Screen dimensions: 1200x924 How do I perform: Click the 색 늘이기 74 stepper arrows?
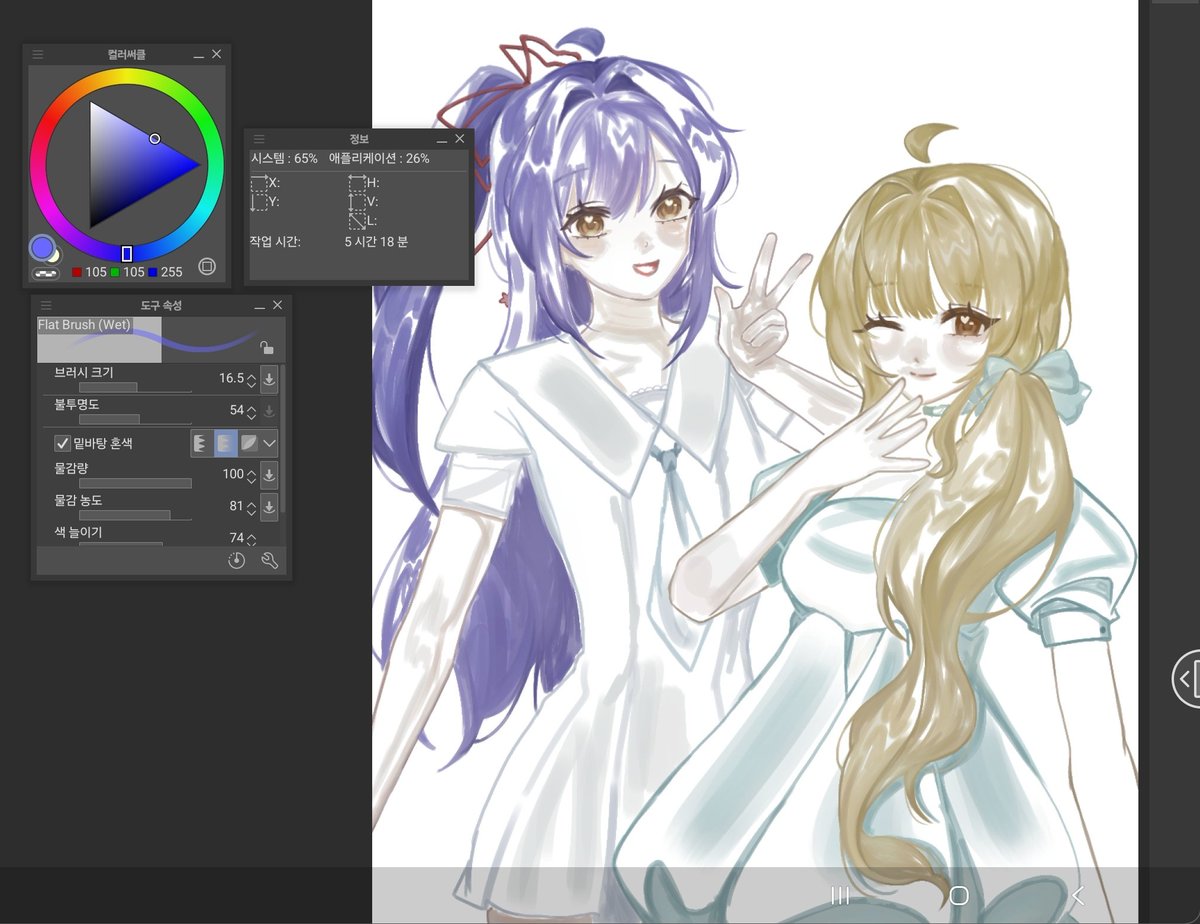(252, 538)
